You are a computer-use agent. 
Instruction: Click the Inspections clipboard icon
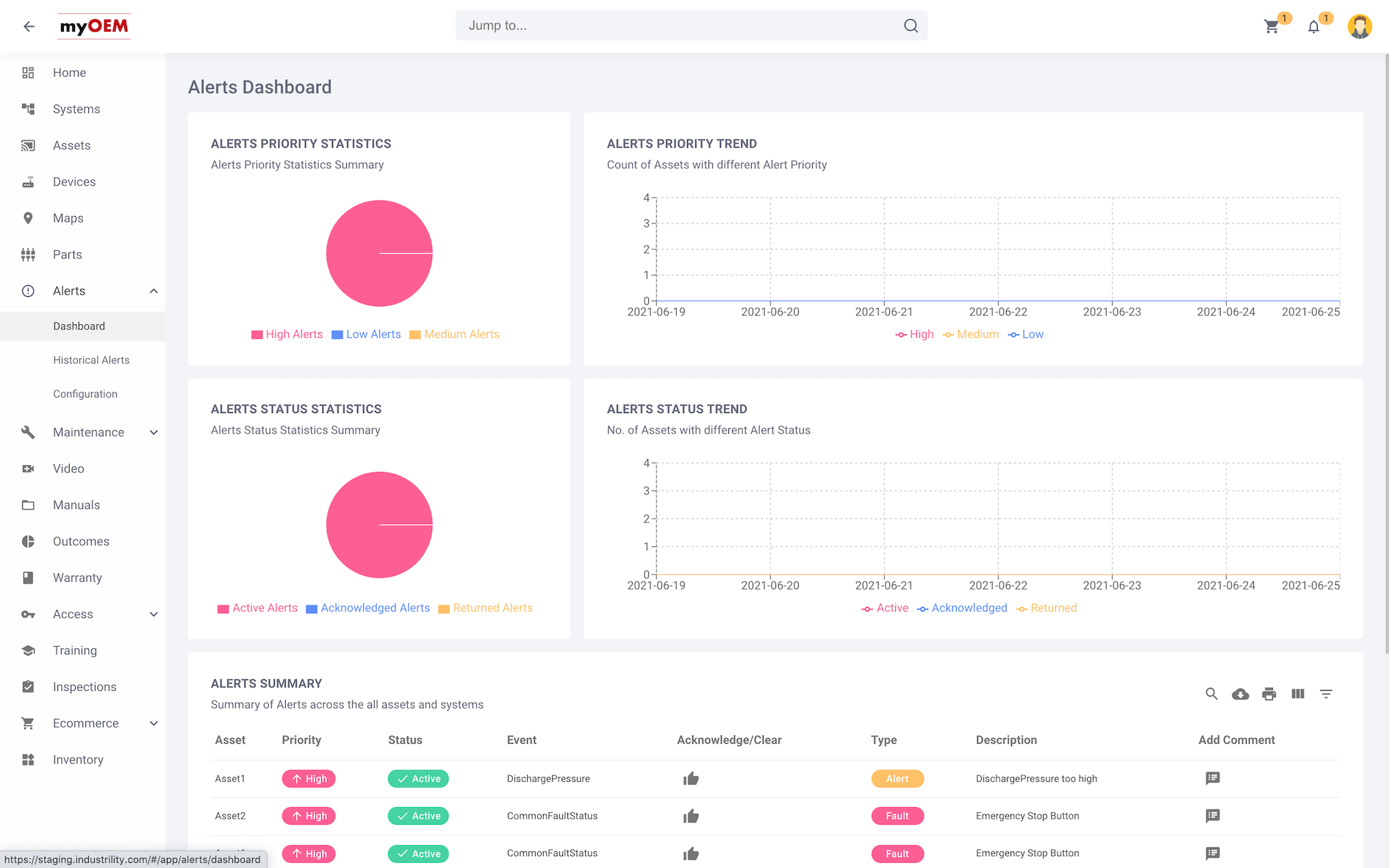pos(28,686)
